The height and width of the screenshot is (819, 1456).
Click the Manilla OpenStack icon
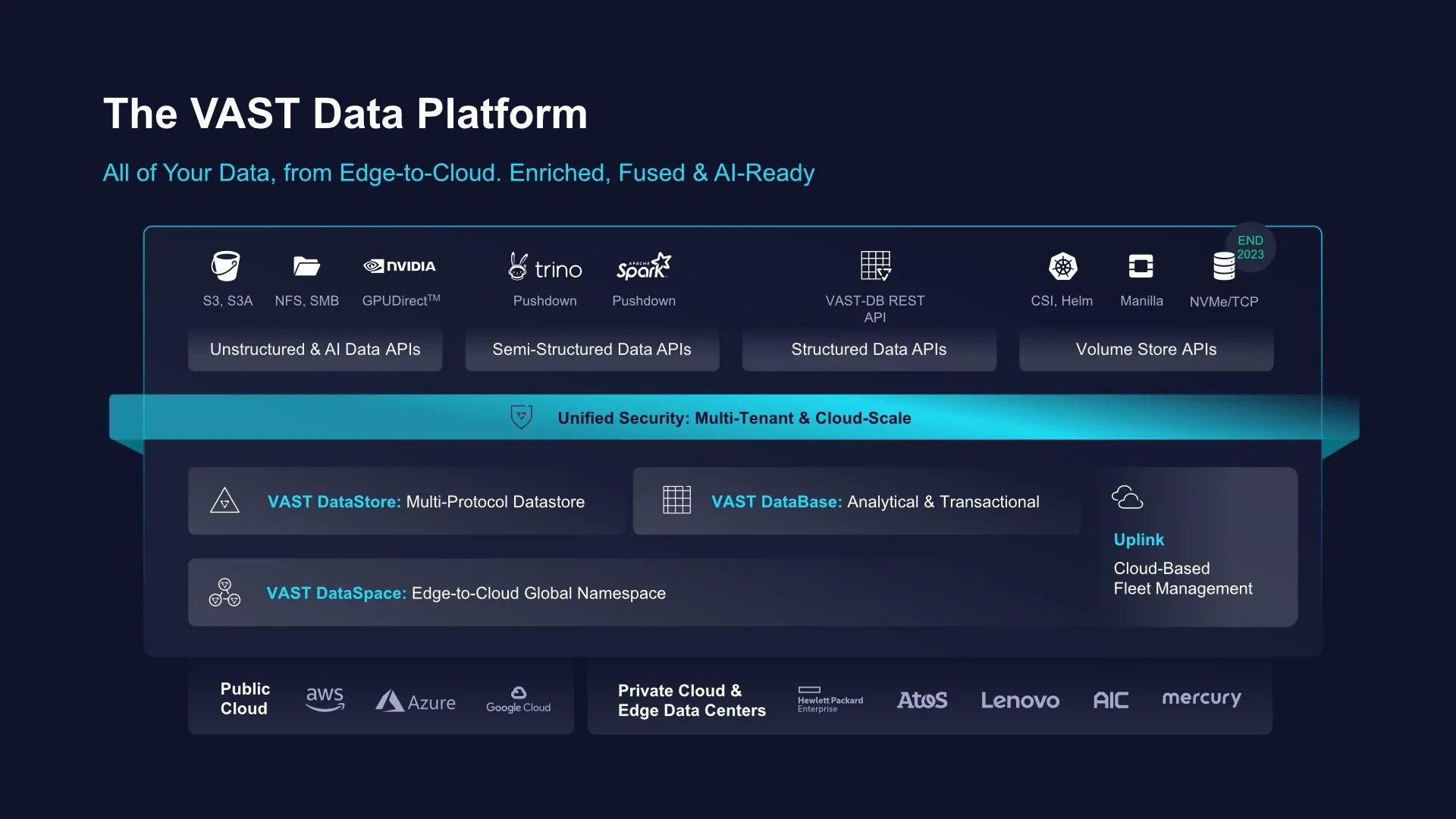coord(1141,266)
